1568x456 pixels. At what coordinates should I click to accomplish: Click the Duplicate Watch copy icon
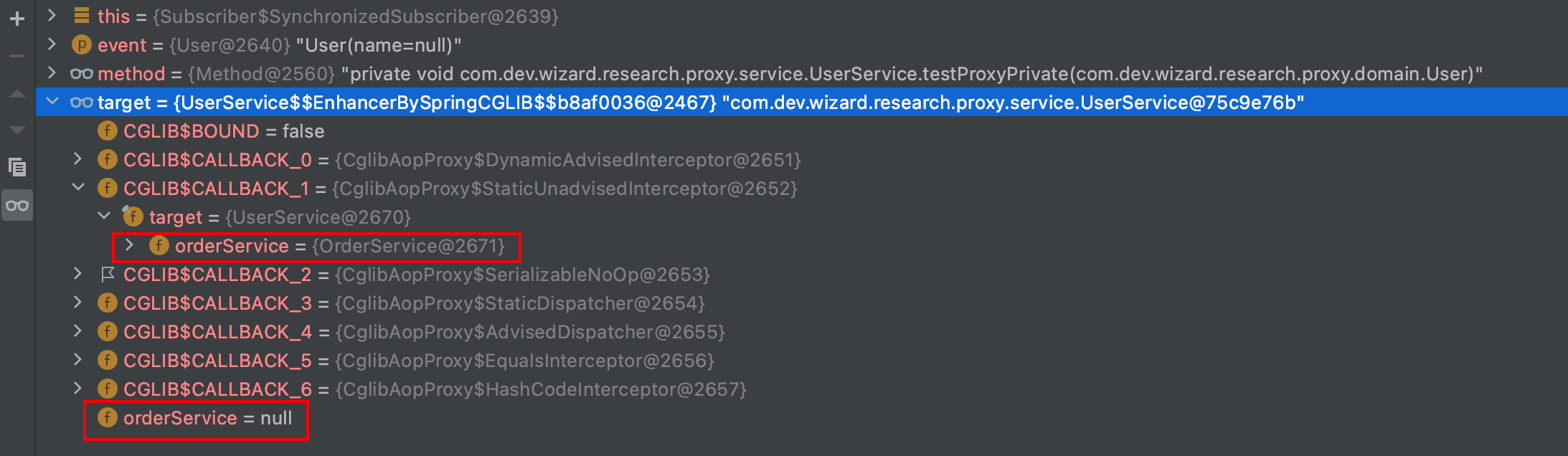(x=17, y=167)
